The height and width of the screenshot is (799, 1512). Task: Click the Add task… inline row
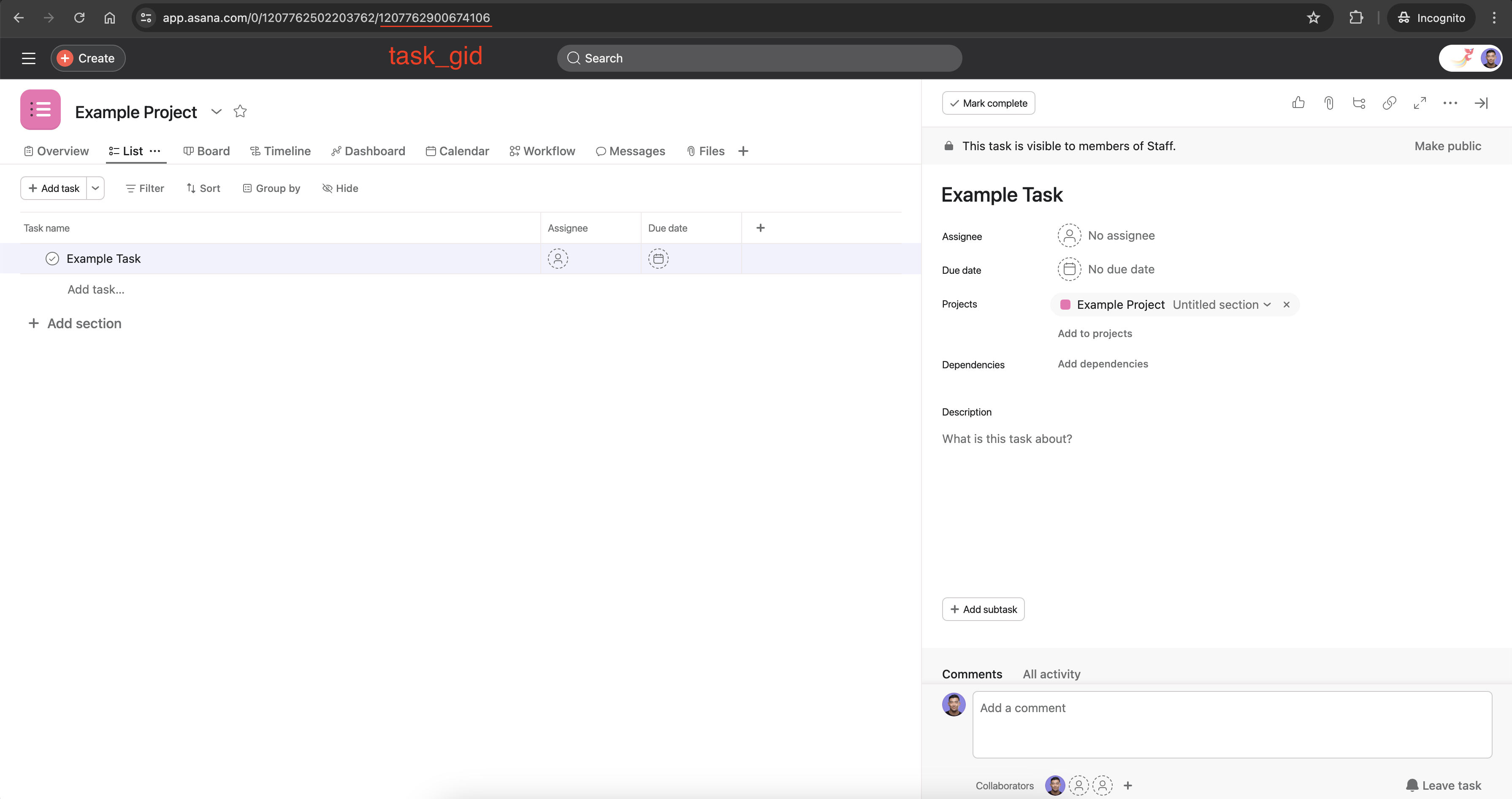tap(96, 289)
